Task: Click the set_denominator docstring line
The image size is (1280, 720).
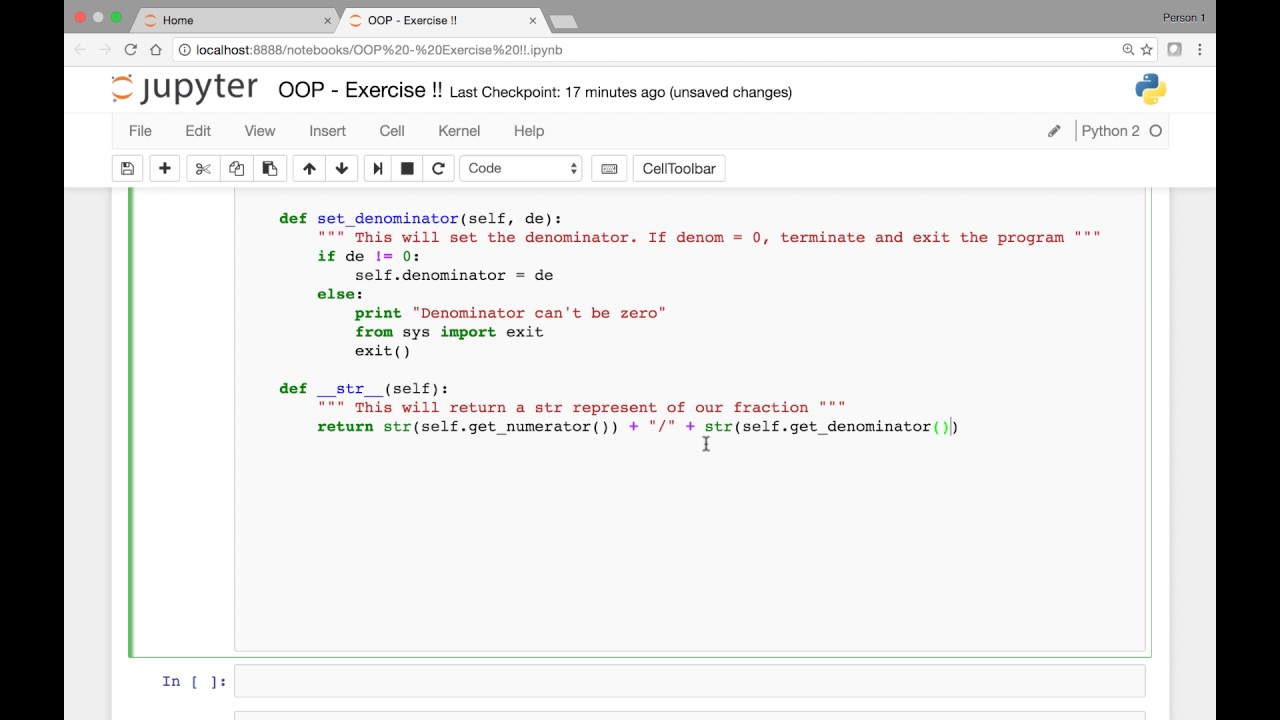Action: [709, 237]
